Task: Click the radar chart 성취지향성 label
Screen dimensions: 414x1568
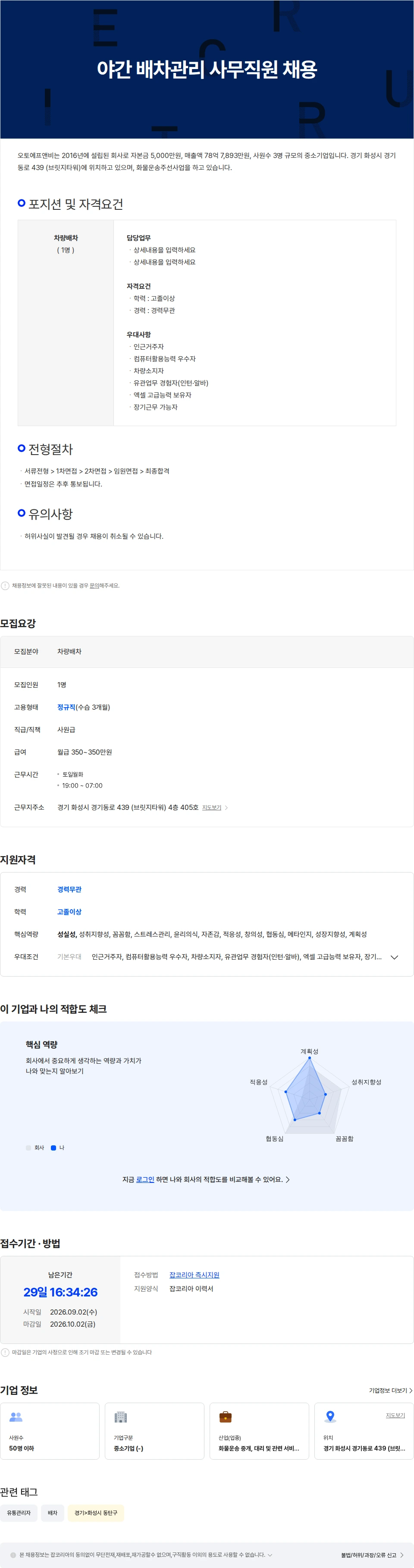Action: click(x=366, y=1082)
